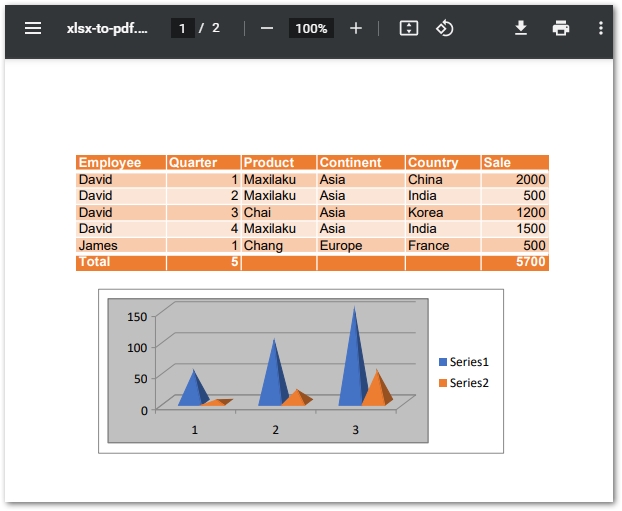The height and width of the screenshot is (511, 622).
Task: Click the xlsx-to-pdf file name title
Action: click(x=107, y=28)
